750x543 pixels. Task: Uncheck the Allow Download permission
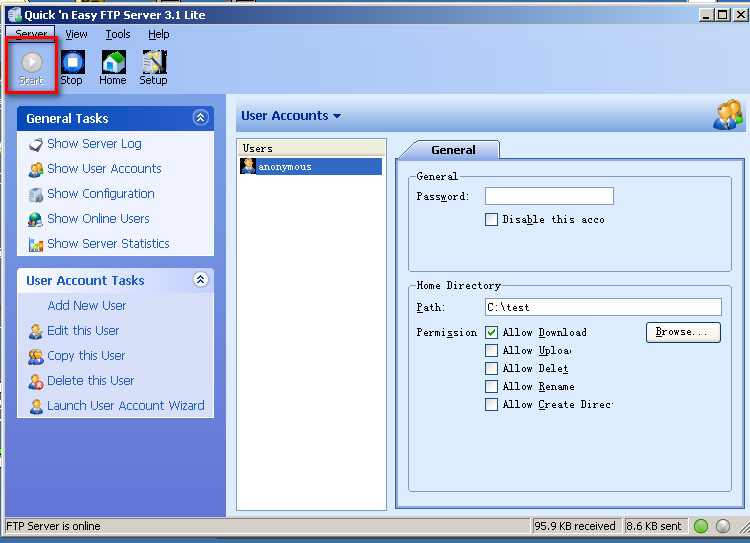pyautogui.click(x=491, y=332)
